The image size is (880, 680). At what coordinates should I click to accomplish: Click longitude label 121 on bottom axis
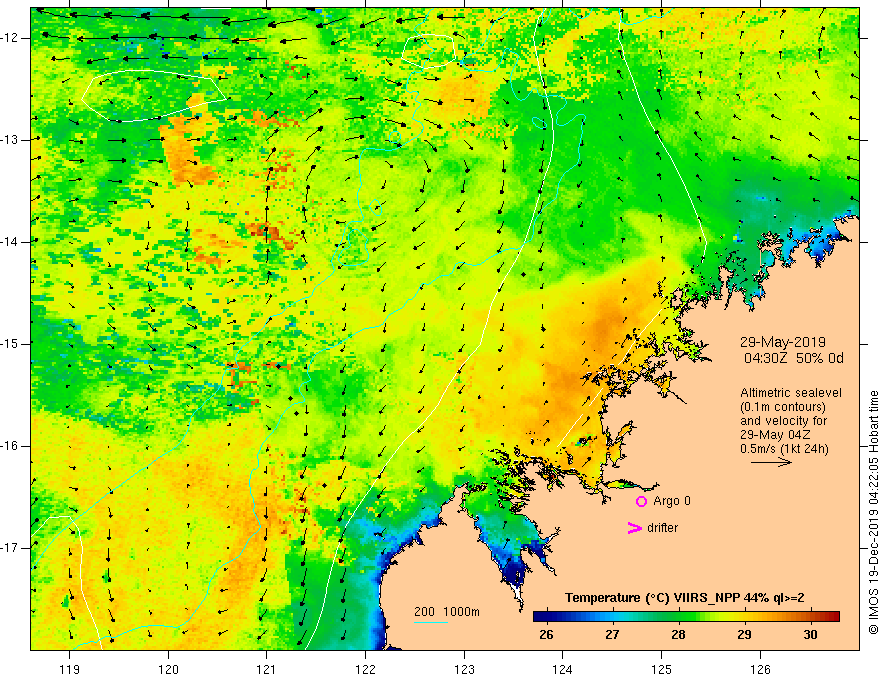267,669
